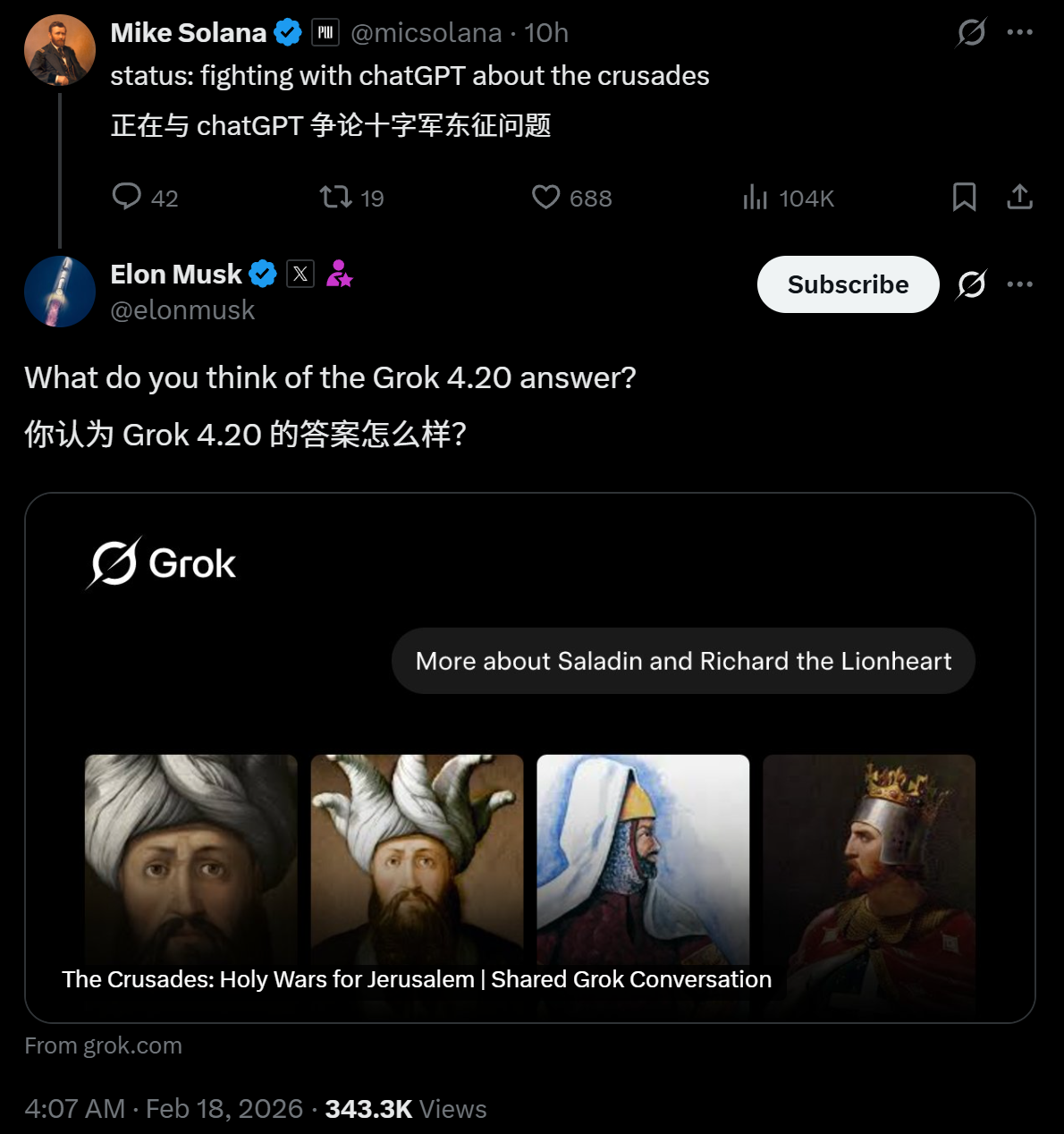Open view analytics icon showing 104K
Viewport: 1064px width, 1134px height.
756,197
